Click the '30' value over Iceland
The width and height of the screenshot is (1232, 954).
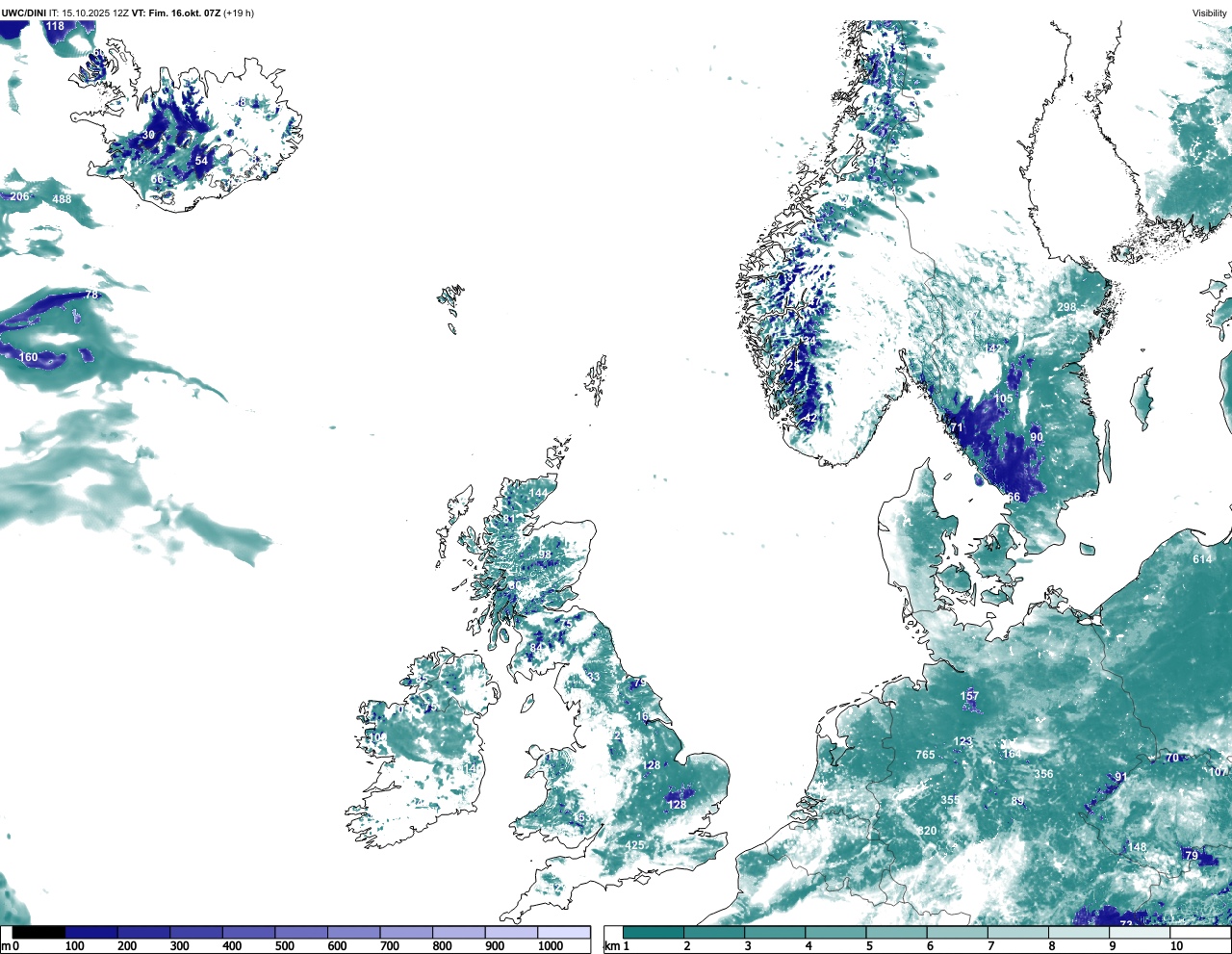pyautogui.click(x=149, y=135)
